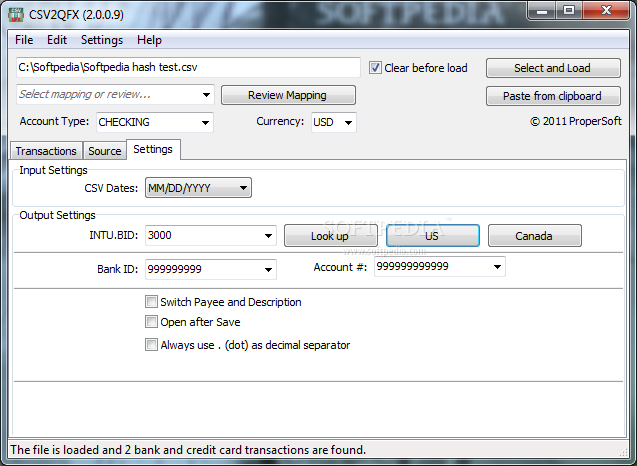Open the Settings menu in menu bar
The height and width of the screenshot is (466, 637).
coord(102,40)
